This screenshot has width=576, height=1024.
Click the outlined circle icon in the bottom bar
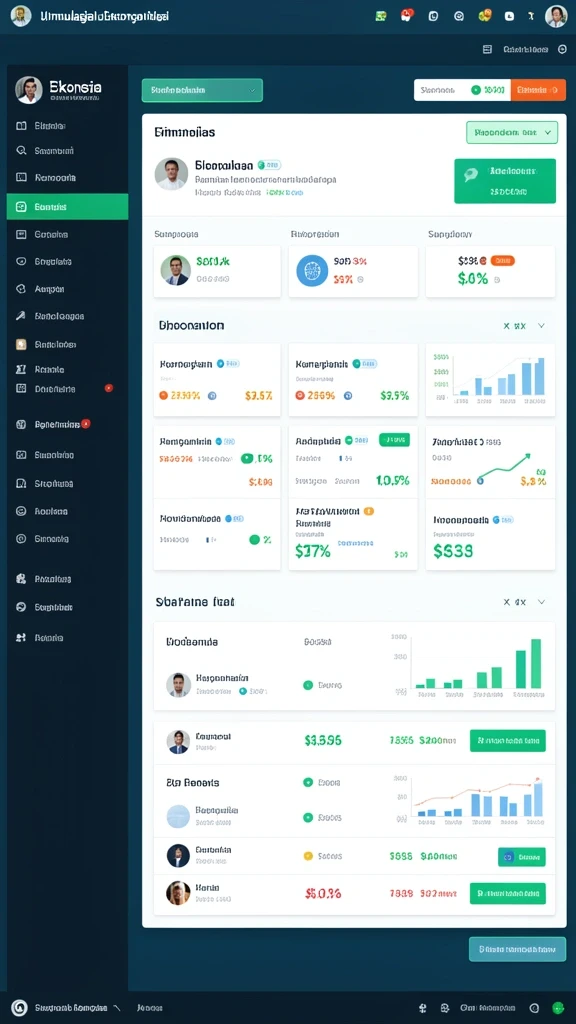click(534, 1008)
